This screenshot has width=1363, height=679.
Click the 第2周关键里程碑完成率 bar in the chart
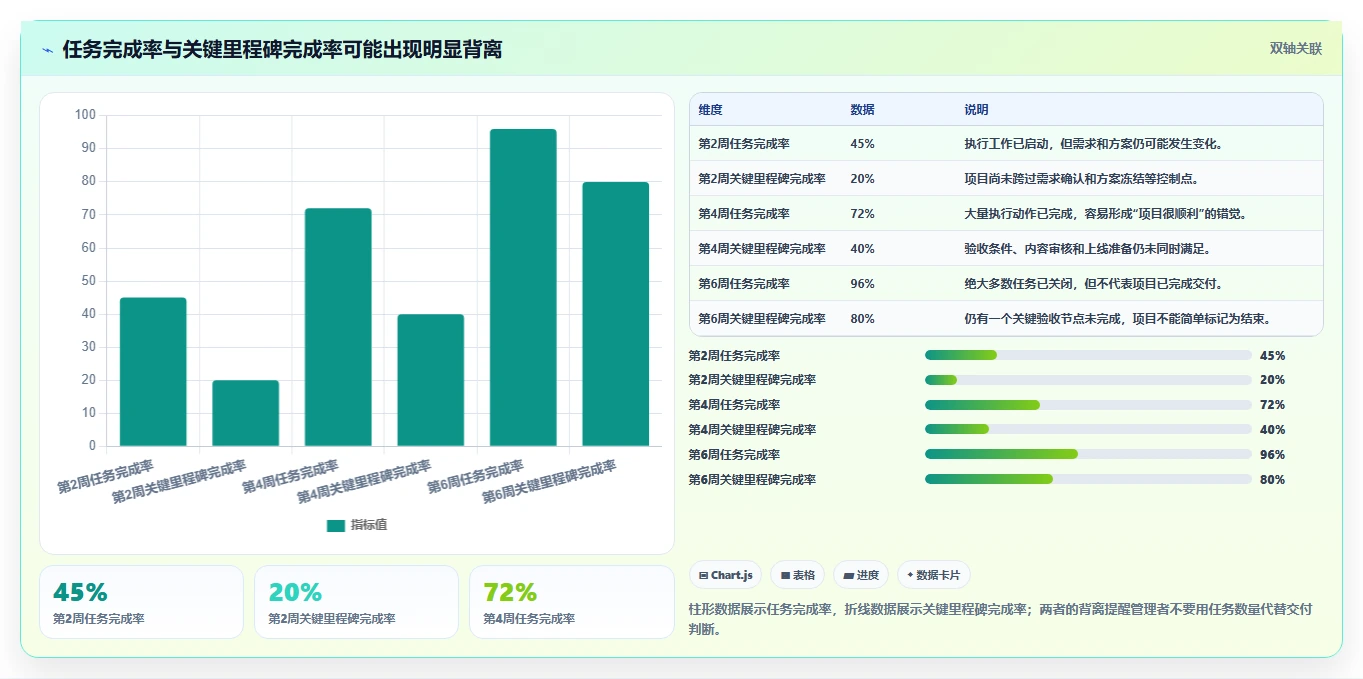245,413
